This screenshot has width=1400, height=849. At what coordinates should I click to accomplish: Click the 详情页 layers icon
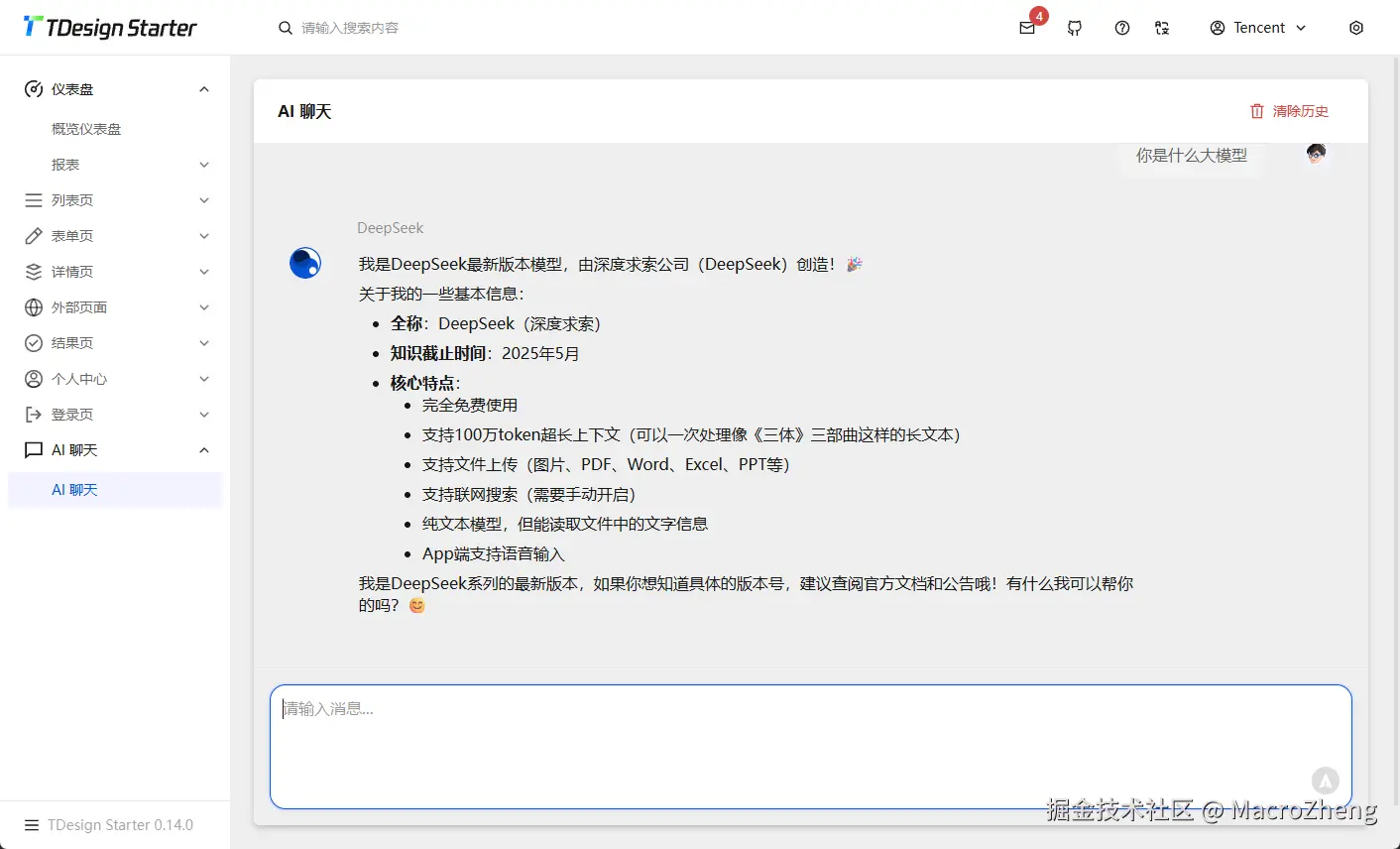[x=34, y=272]
